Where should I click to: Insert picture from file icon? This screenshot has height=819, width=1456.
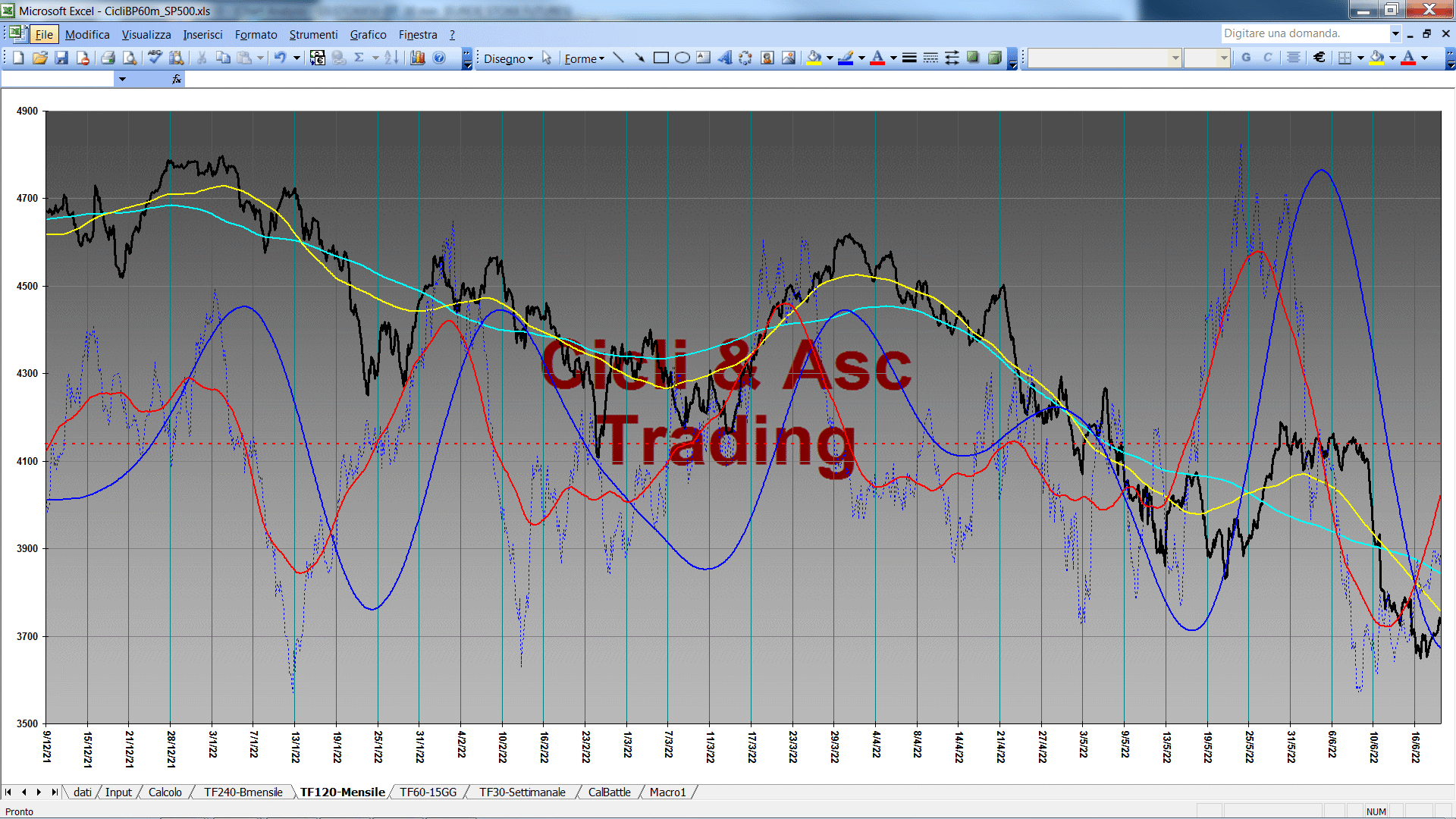pyautogui.click(x=789, y=58)
